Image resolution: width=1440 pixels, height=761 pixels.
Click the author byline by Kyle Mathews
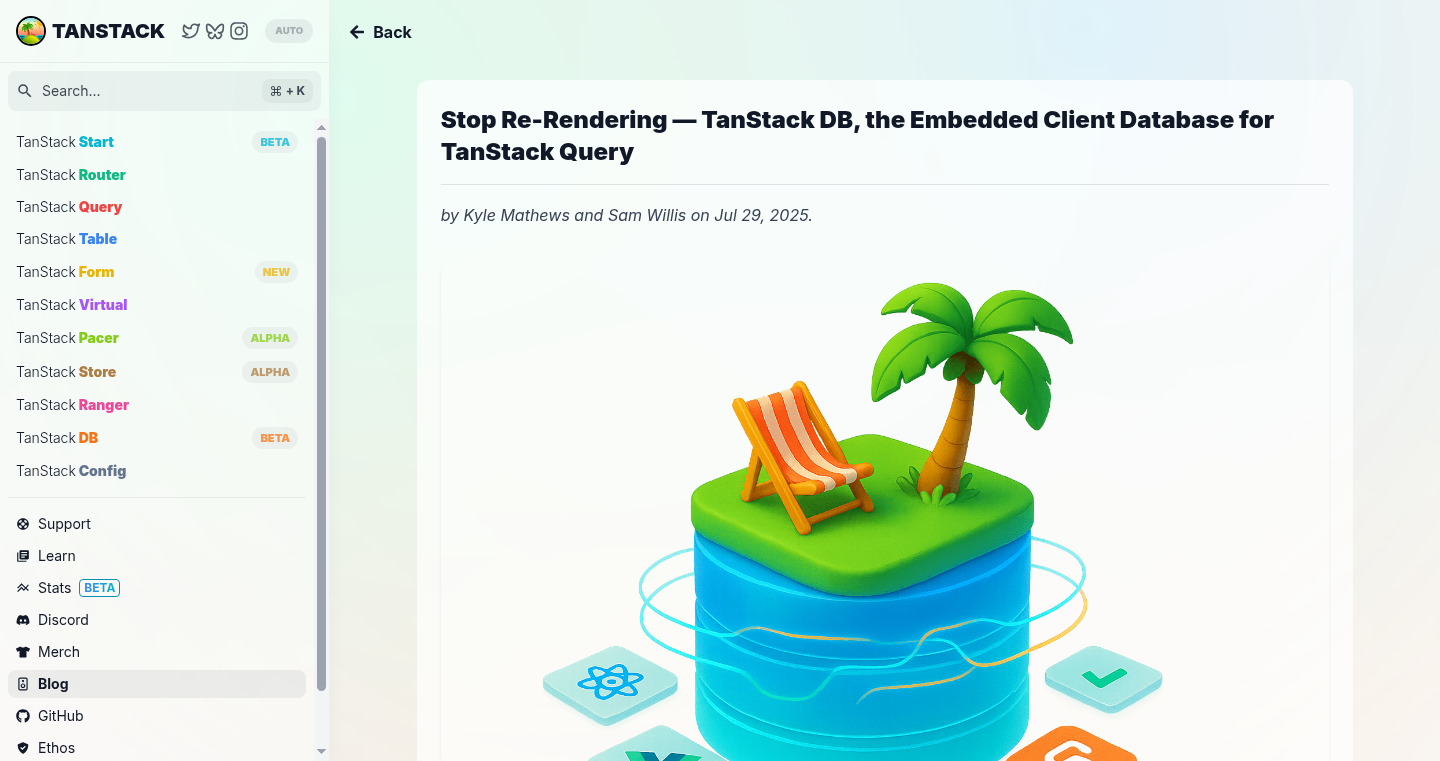click(x=627, y=215)
